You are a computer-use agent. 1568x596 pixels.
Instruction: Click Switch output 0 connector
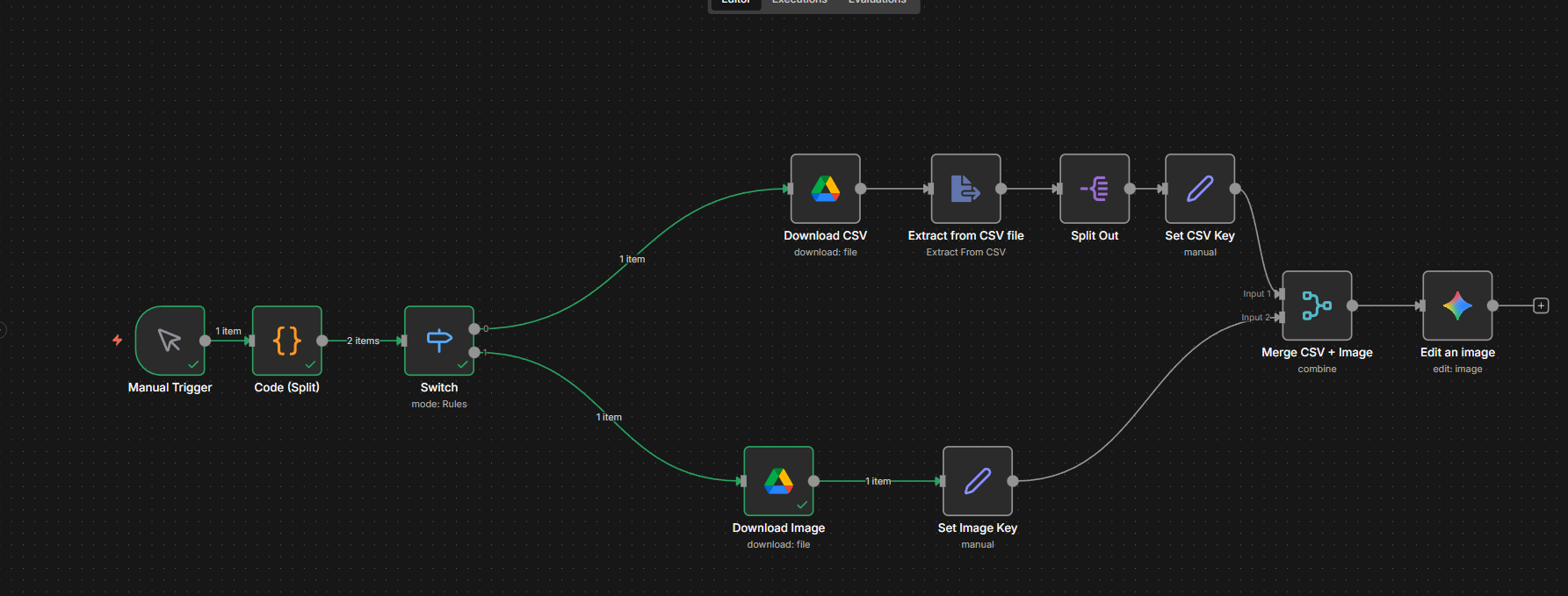[x=474, y=329]
